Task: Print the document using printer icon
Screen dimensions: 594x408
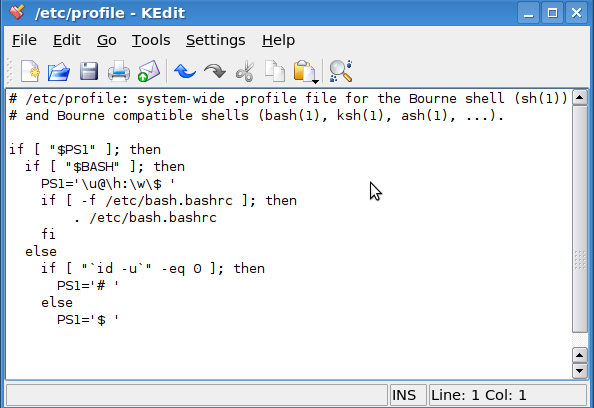Action: pyautogui.click(x=119, y=71)
